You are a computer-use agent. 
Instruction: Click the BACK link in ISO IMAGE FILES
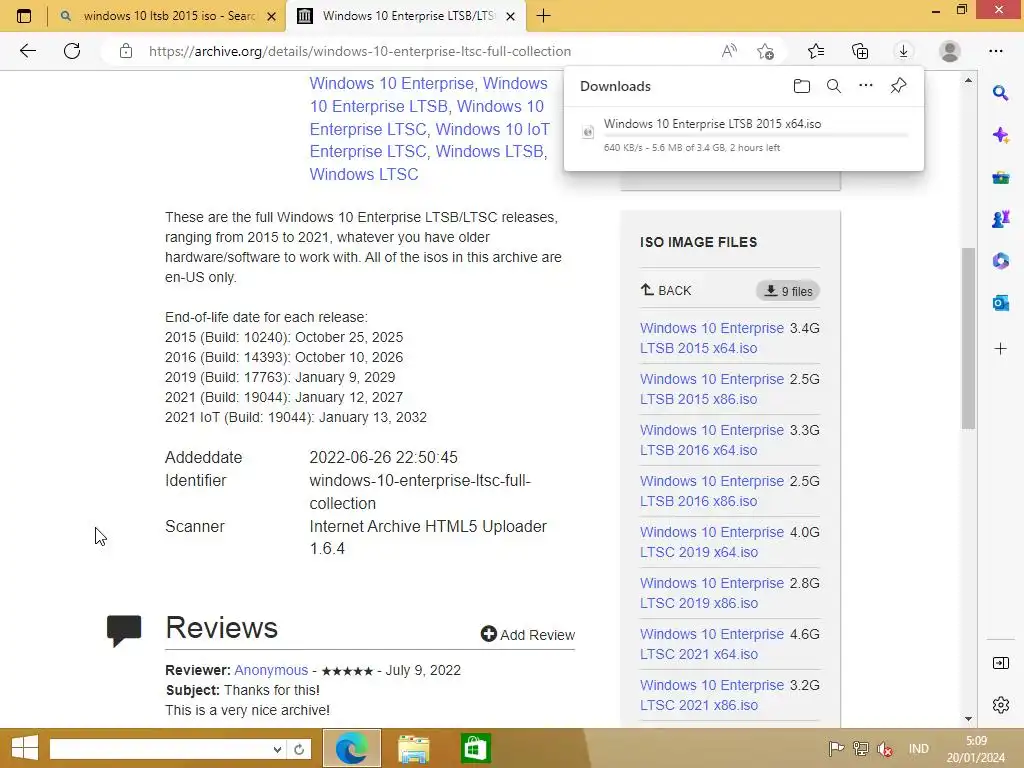tap(666, 291)
